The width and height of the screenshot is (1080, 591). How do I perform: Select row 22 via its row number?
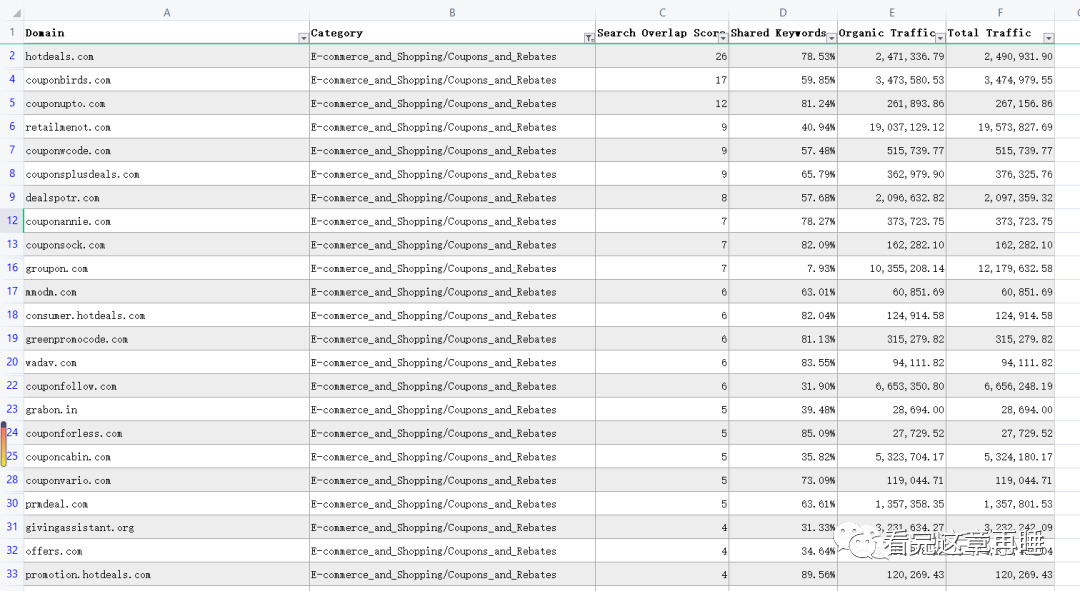coord(12,386)
